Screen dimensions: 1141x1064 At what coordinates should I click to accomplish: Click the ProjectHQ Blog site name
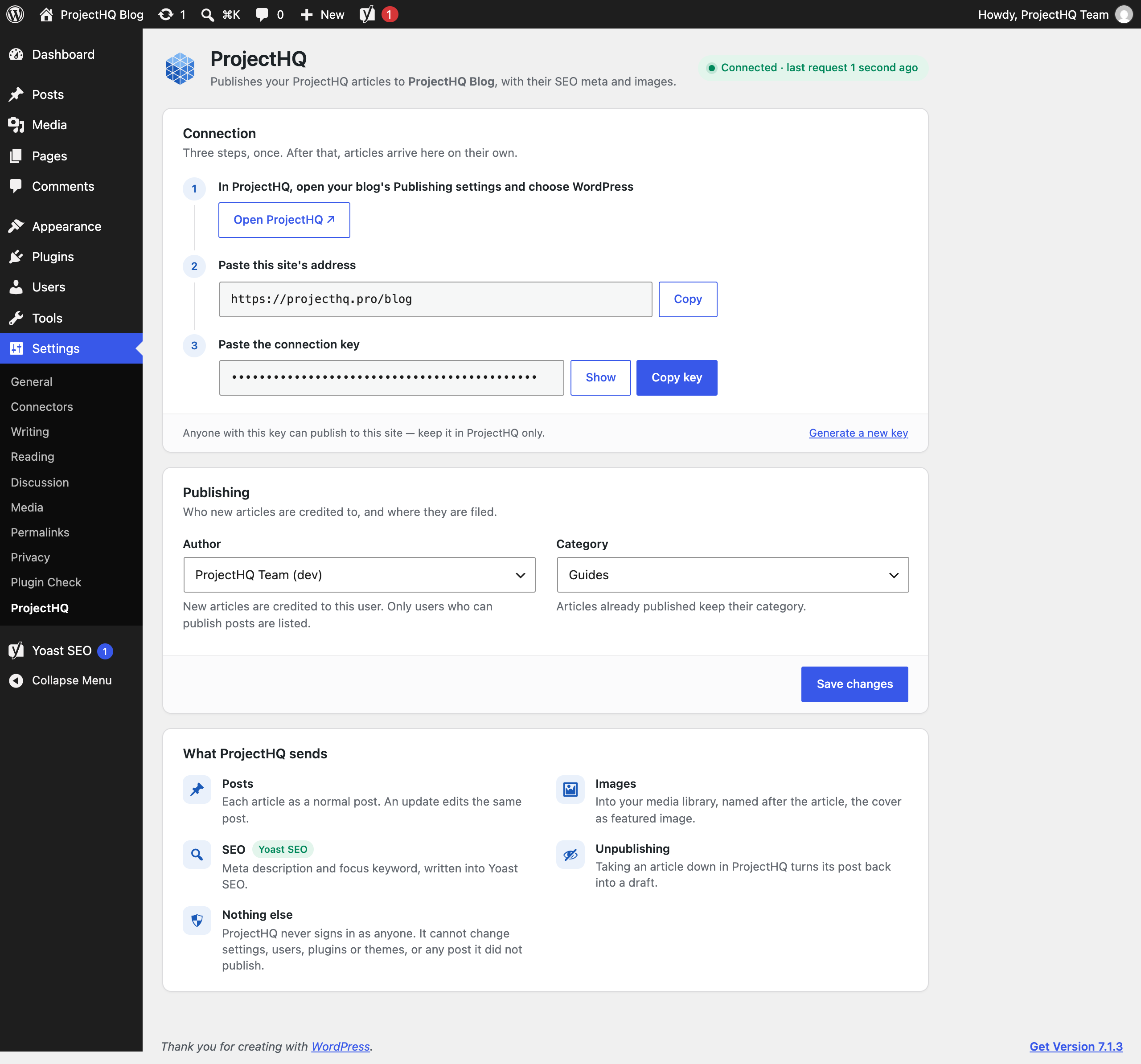[x=102, y=14]
